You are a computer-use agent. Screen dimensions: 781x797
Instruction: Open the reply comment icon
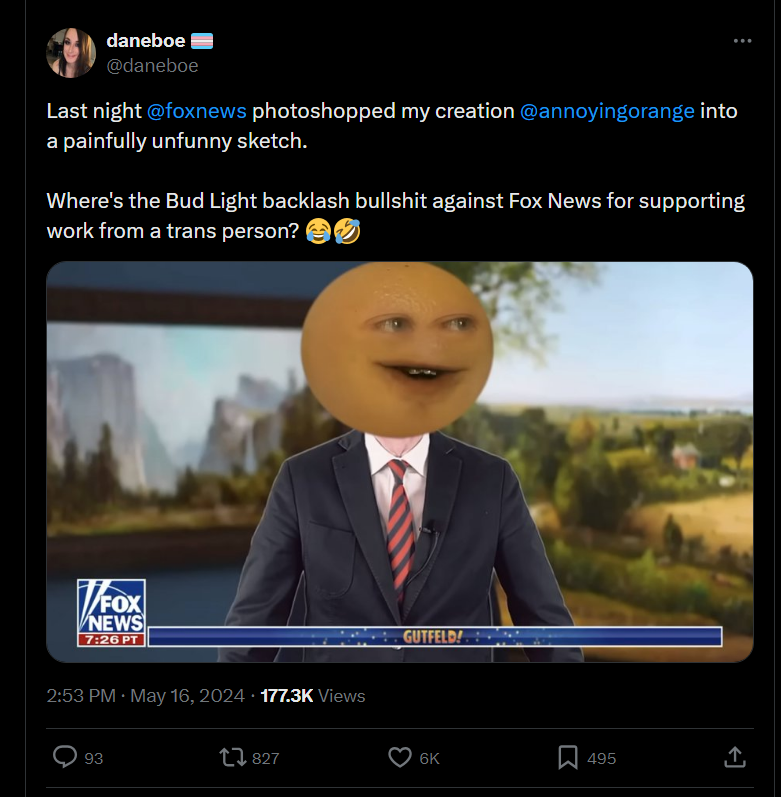(65, 757)
